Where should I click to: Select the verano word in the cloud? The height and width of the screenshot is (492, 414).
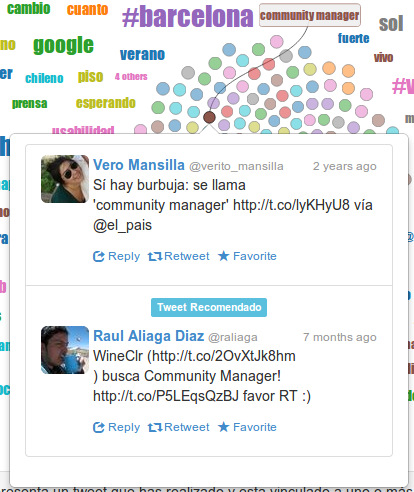coord(142,54)
